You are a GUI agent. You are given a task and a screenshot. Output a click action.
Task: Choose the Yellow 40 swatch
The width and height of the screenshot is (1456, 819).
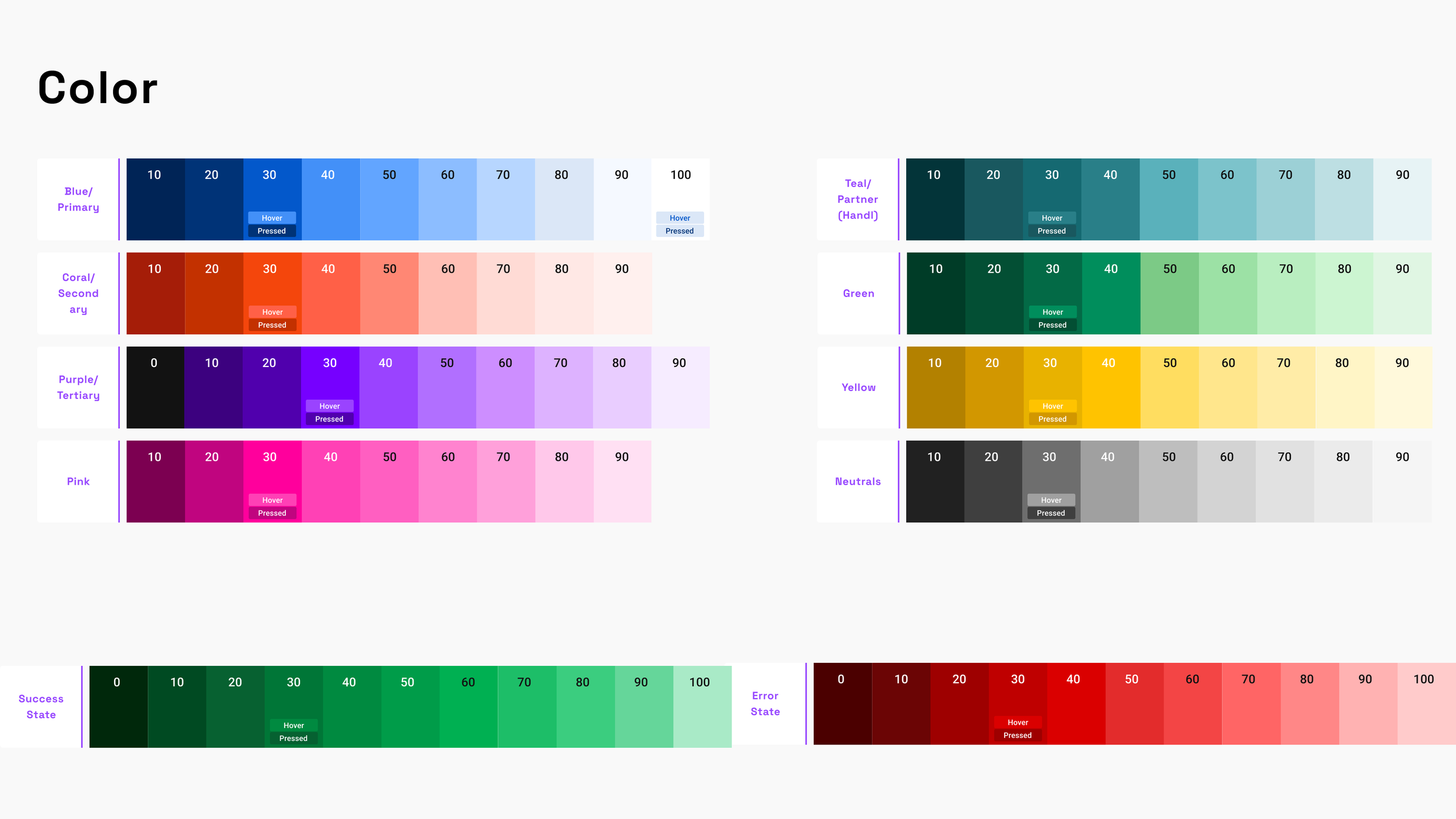(x=1111, y=387)
